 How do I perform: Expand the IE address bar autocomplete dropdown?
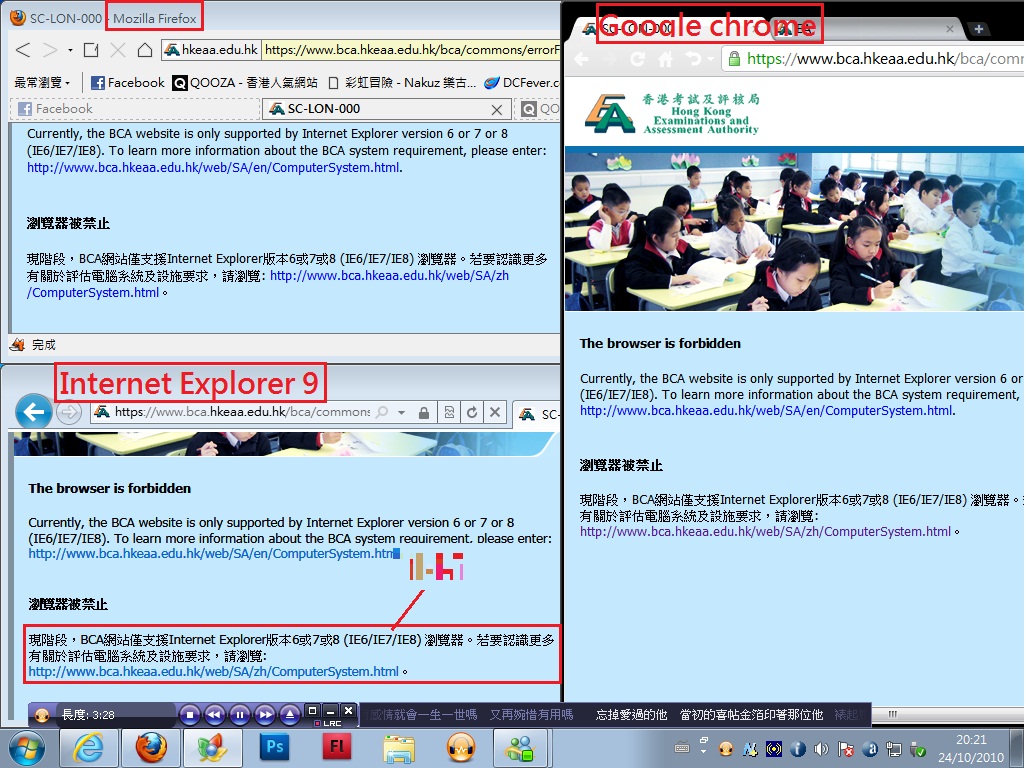click(x=401, y=413)
